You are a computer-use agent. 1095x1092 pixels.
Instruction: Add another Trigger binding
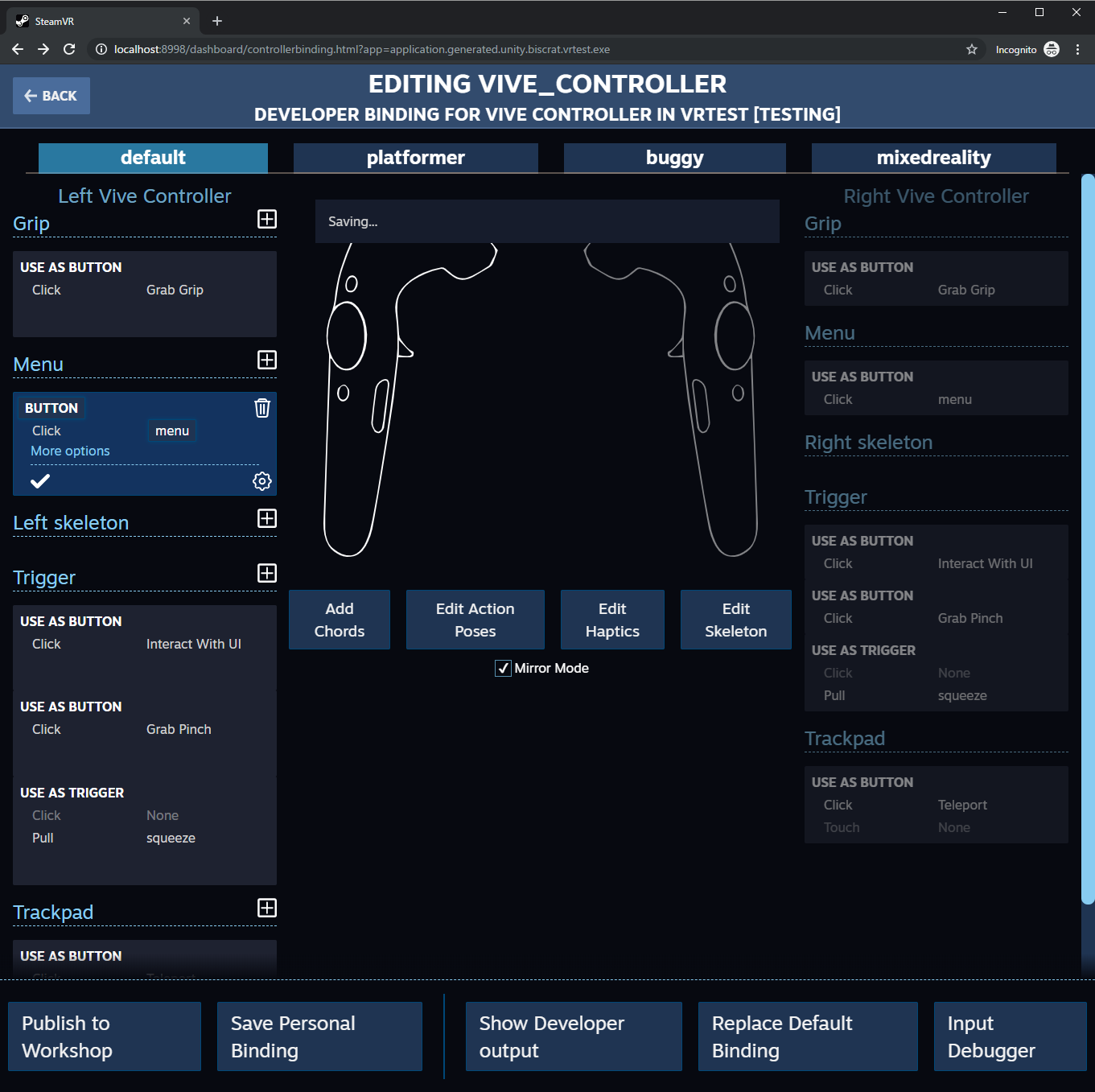pos(266,573)
